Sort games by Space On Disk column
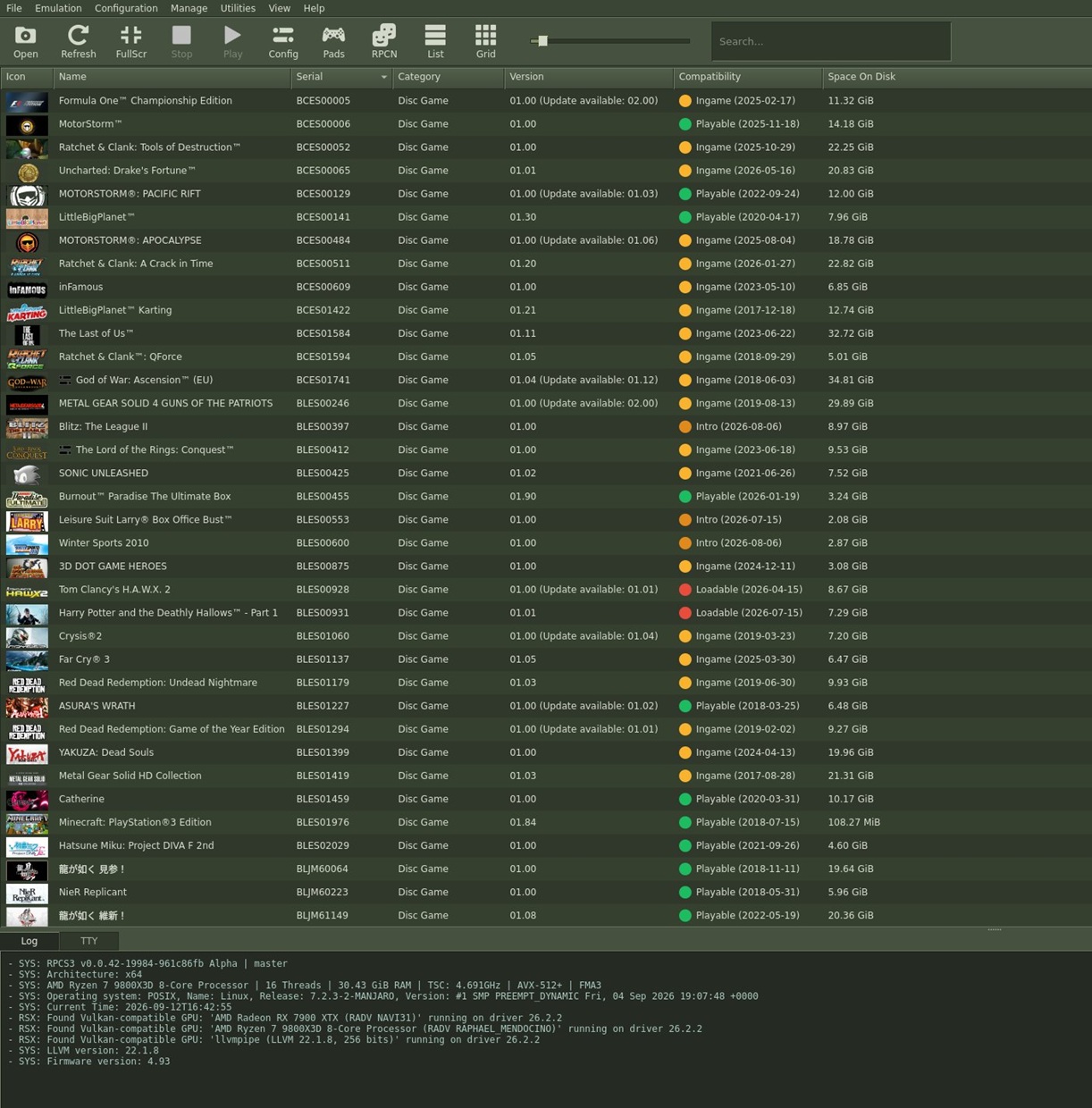Image resolution: width=1092 pixels, height=1108 pixels. tap(956, 77)
